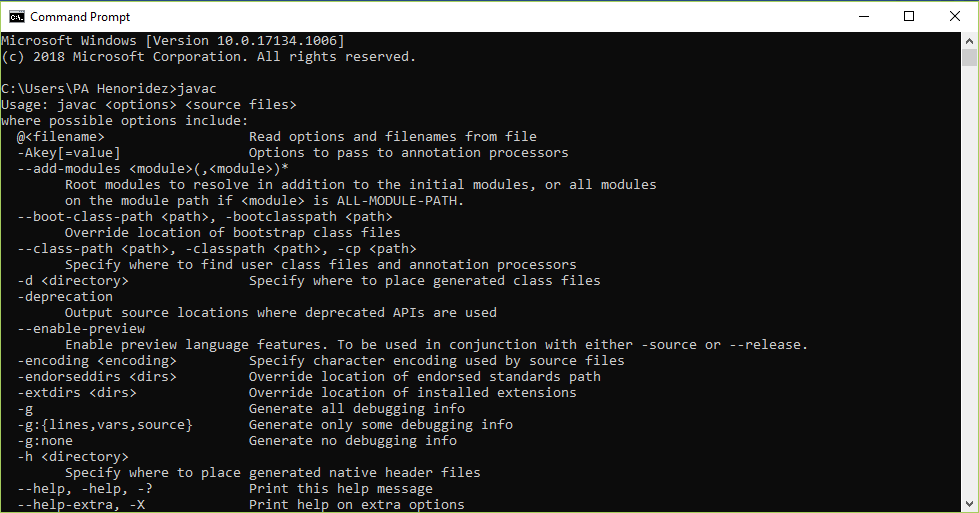
Task: Click the Microsoft Windows version line
Action: 173,40
